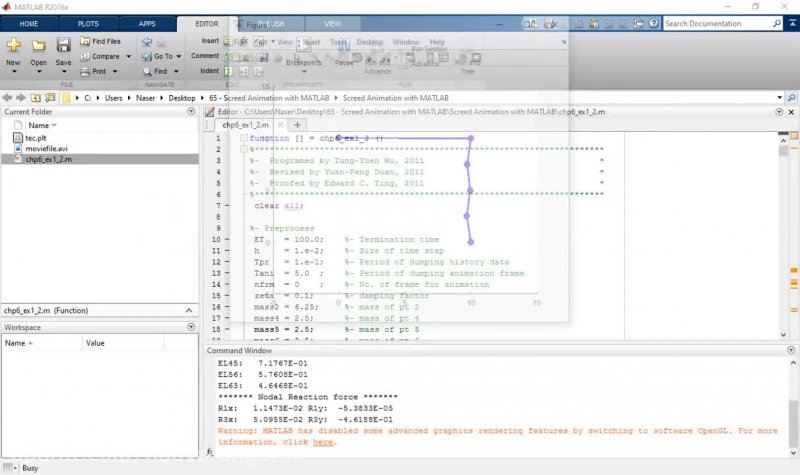The height and width of the screenshot is (475, 800).
Task: Click the Save disk icon
Action: [x=63, y=45]
